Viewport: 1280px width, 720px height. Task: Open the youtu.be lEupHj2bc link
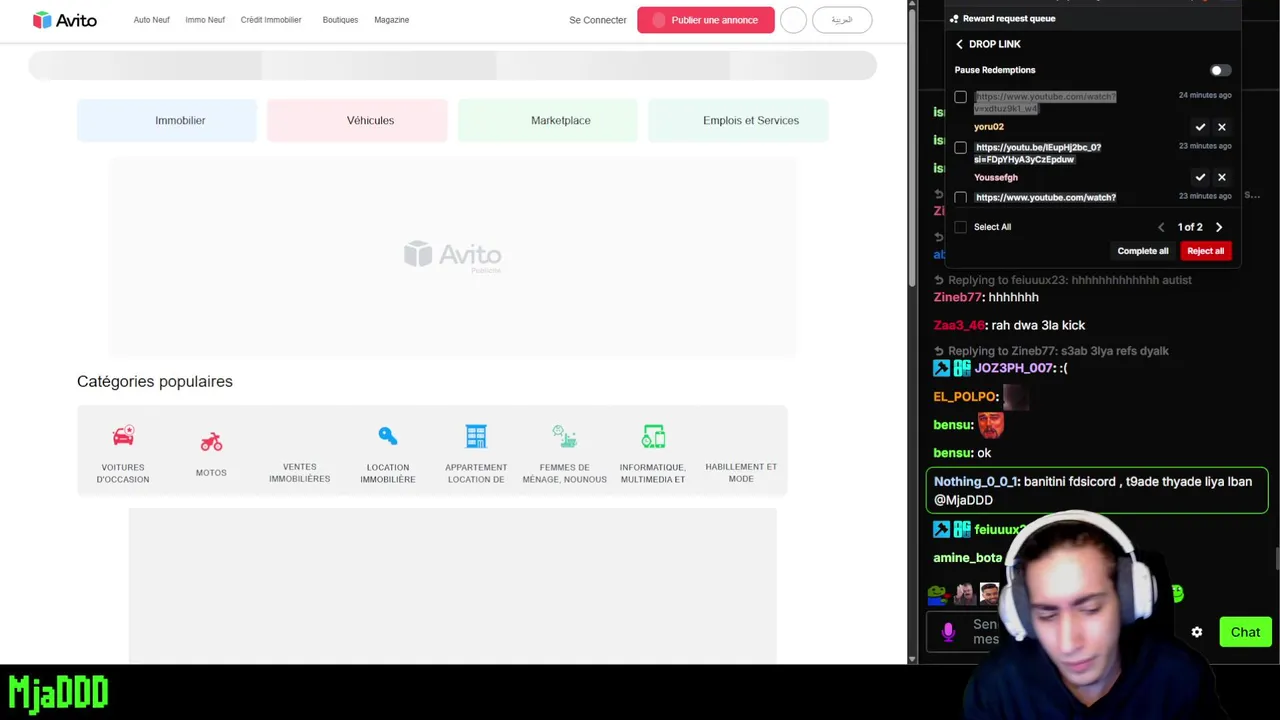tap(1038, 153)
